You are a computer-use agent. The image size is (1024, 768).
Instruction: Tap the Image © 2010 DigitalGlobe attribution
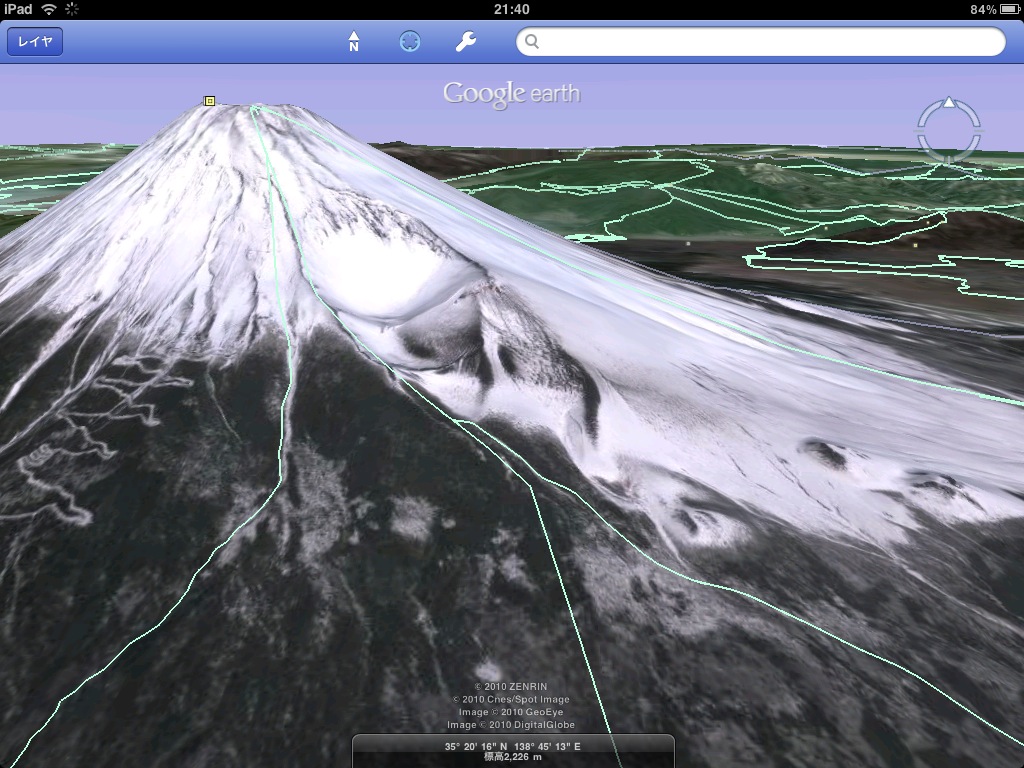pos(511,725)
